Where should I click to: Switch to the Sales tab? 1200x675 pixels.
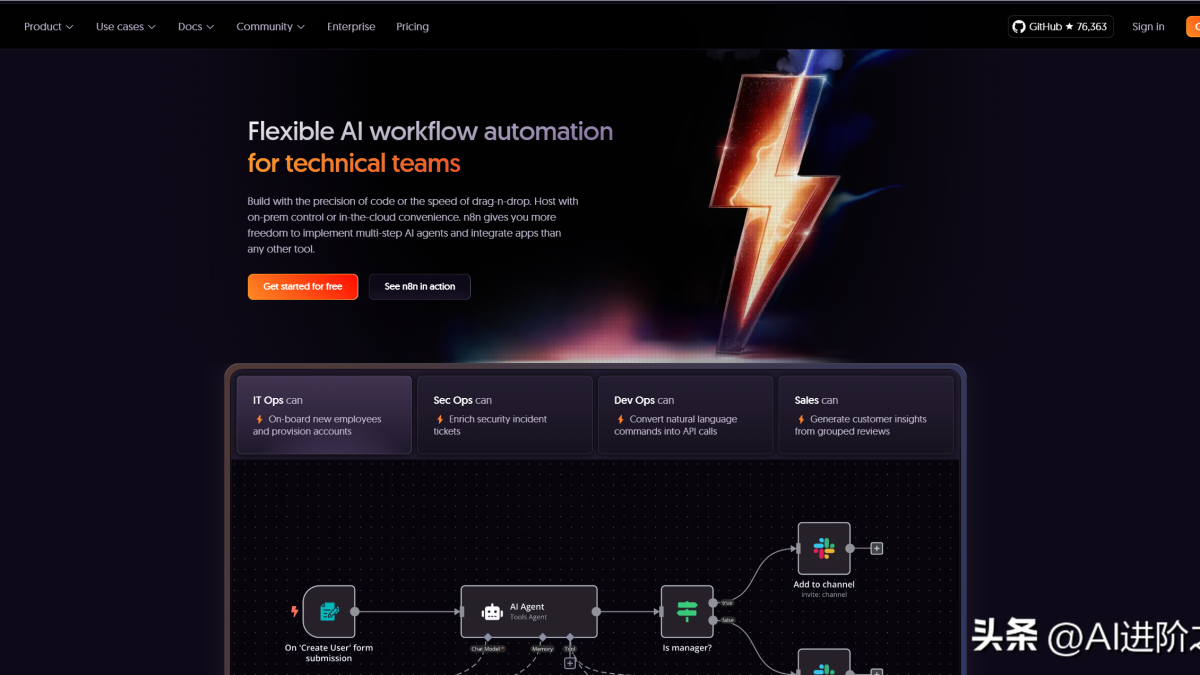(x=866, y=415)
